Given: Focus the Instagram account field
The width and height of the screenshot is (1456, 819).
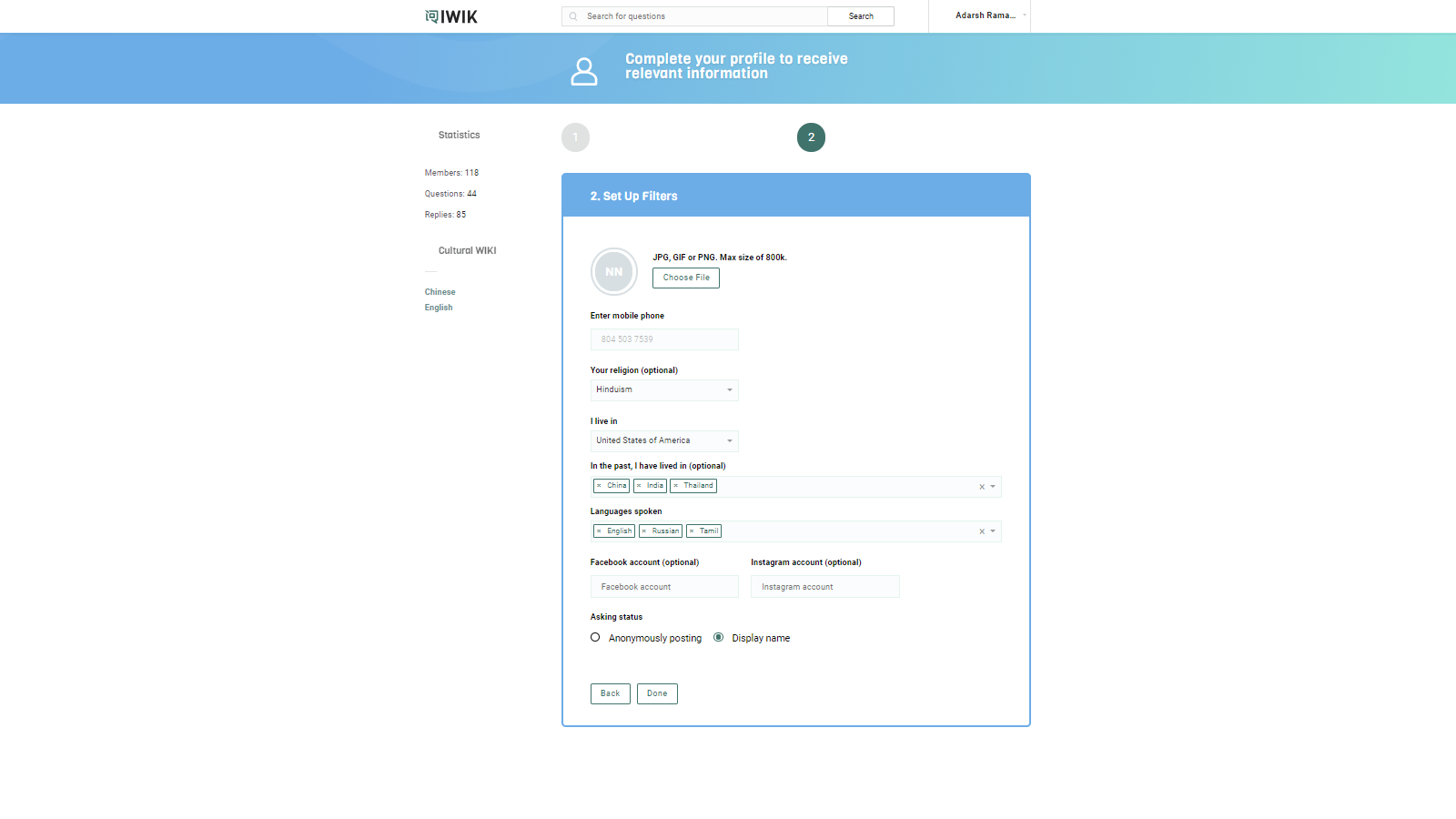Looking at the screenshot, I should (825, 587).
